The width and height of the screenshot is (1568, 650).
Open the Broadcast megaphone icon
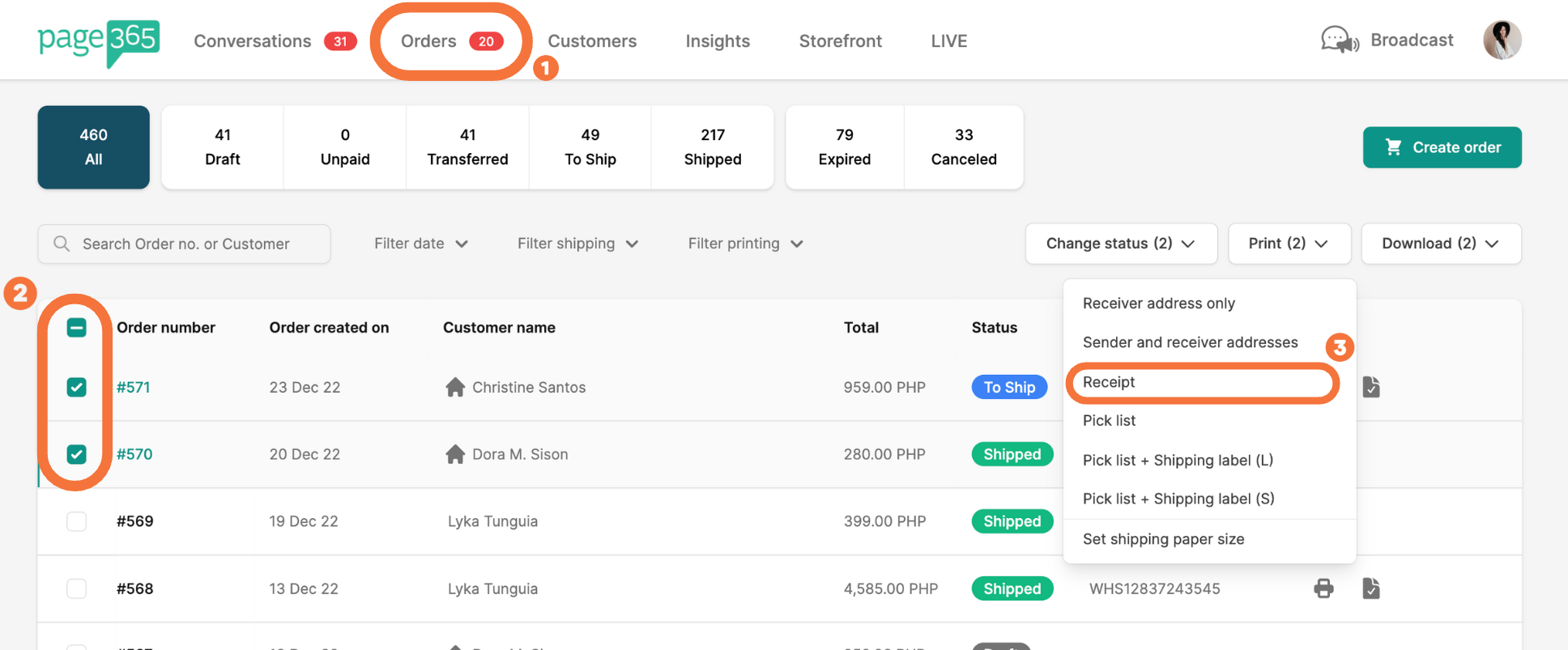[x=1339, y=40]
